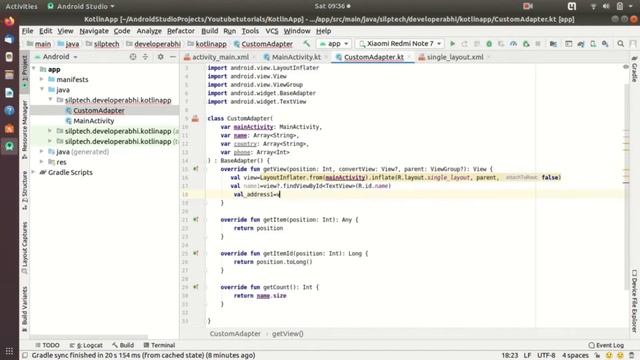
Task: Expand the manifests folder
Action: tap(42, 79)
